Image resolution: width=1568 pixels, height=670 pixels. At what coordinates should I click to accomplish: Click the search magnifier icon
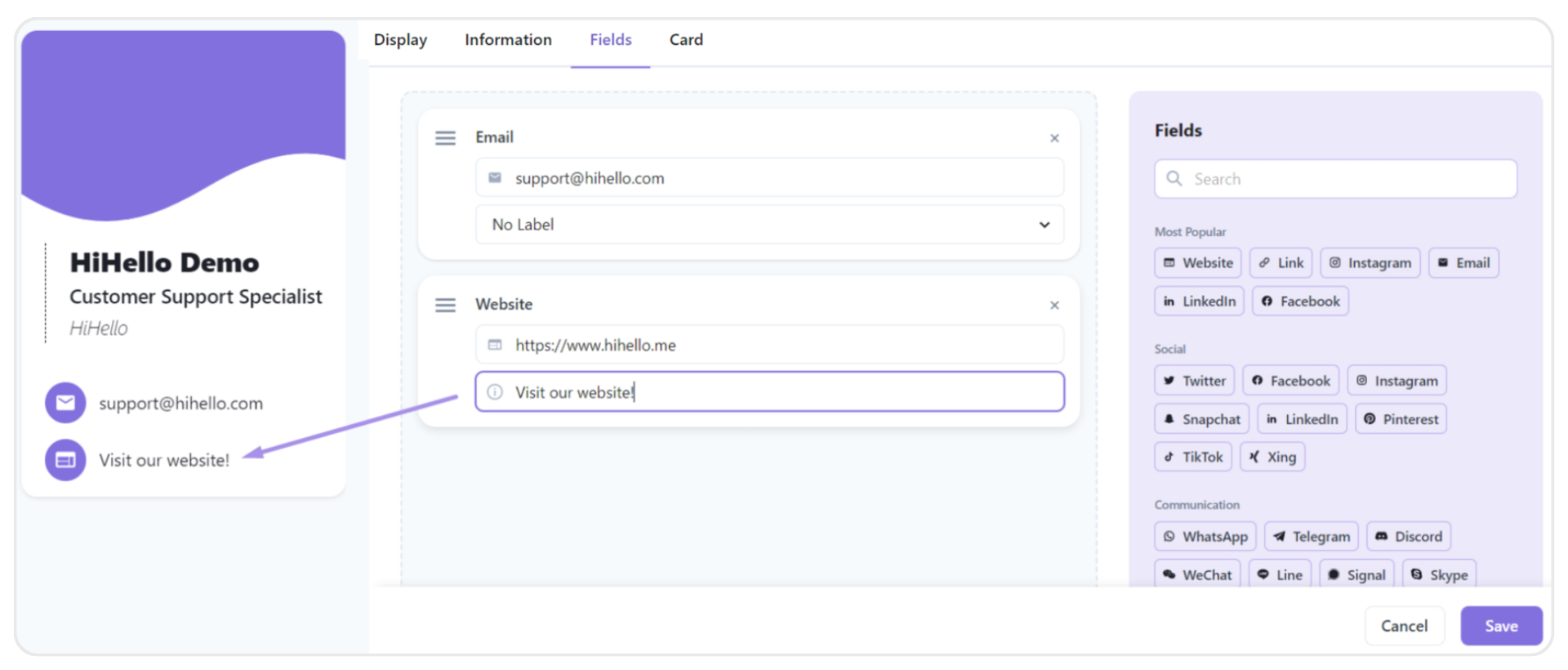click(1174, 178)
